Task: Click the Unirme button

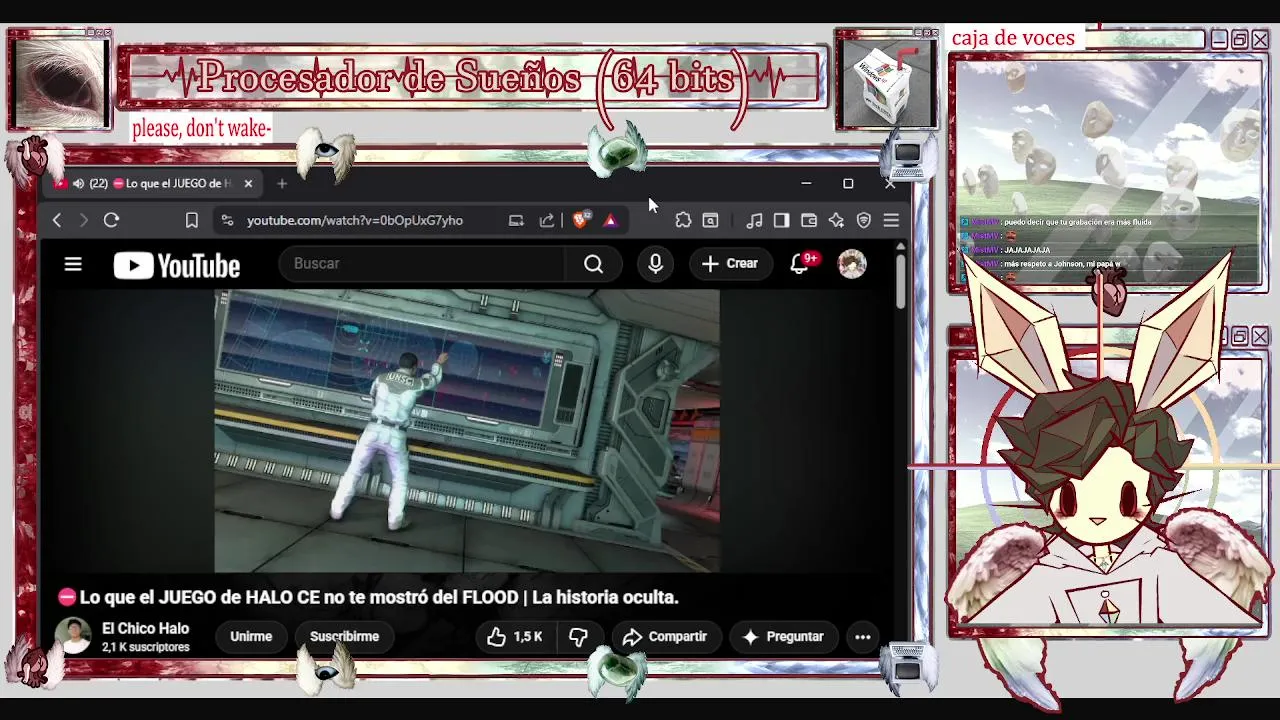Action: 251,637
